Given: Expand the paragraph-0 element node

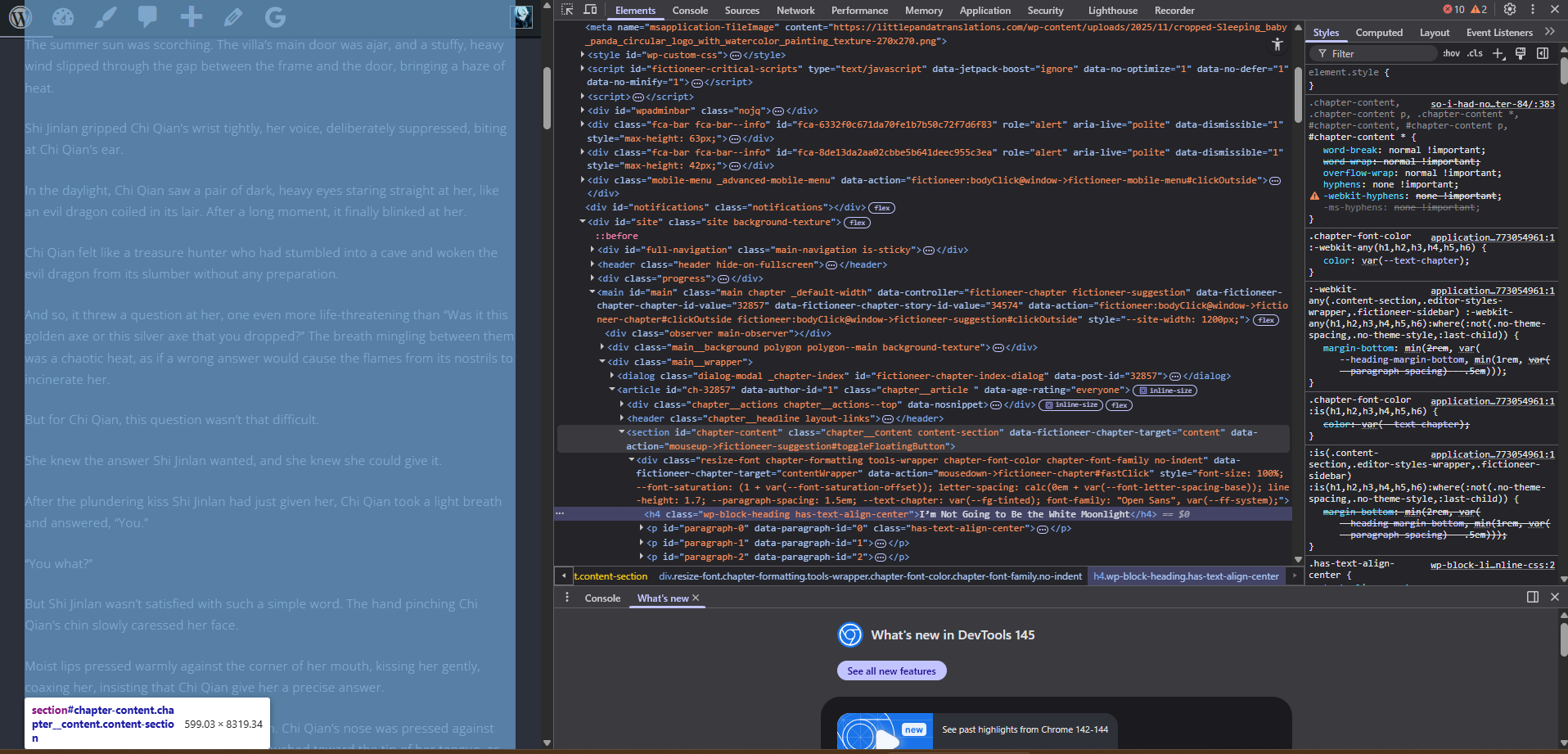Looking at the screenshot, I should pos(641,529).
